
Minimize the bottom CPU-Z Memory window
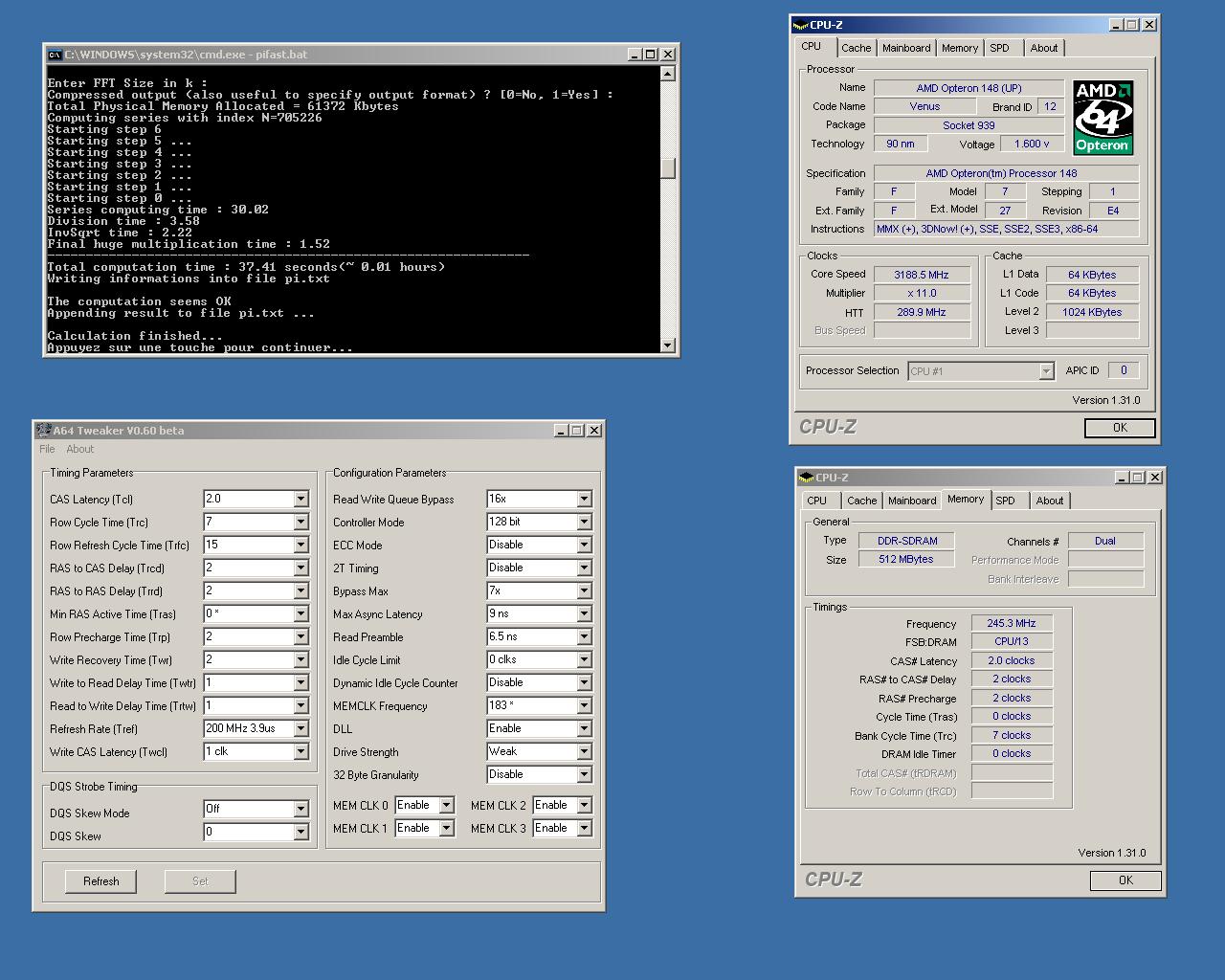(1121, 478)
